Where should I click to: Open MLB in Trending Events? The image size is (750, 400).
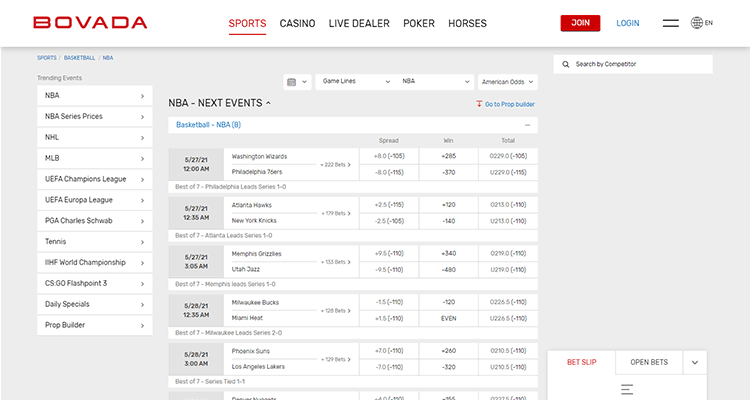[x=95, y=158]
